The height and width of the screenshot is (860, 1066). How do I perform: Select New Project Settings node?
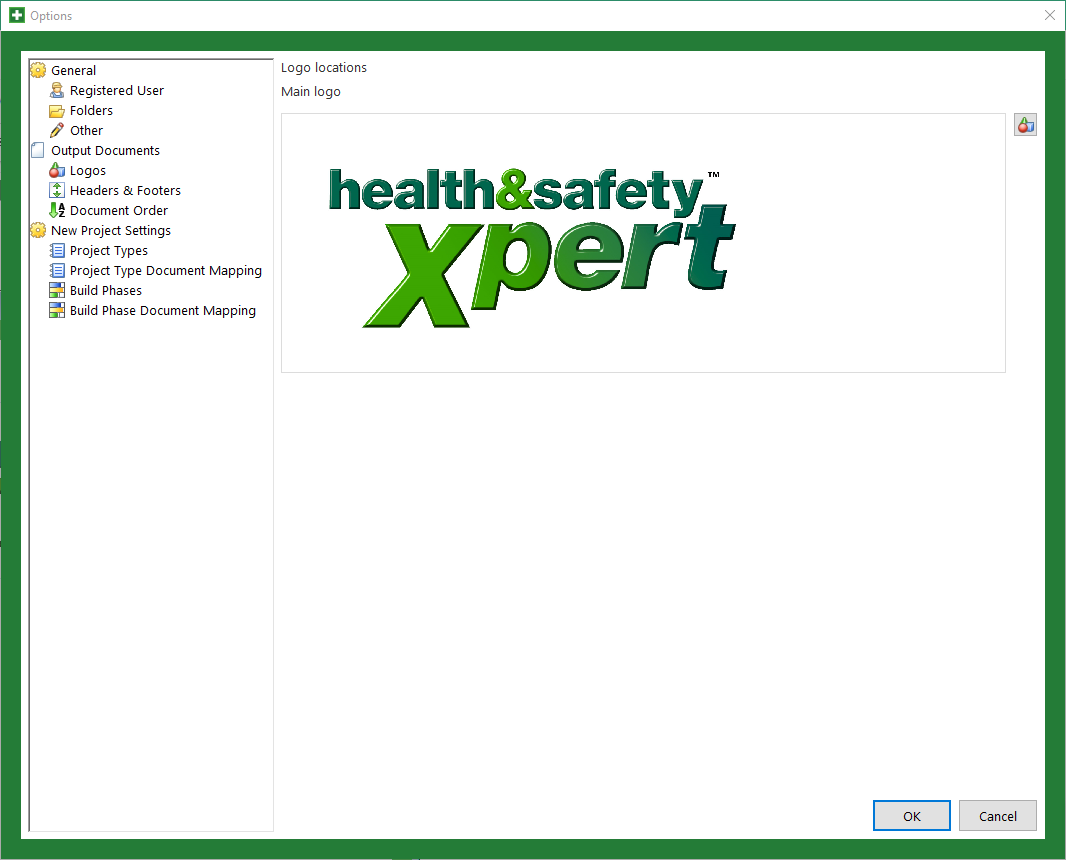click(111, 230)
